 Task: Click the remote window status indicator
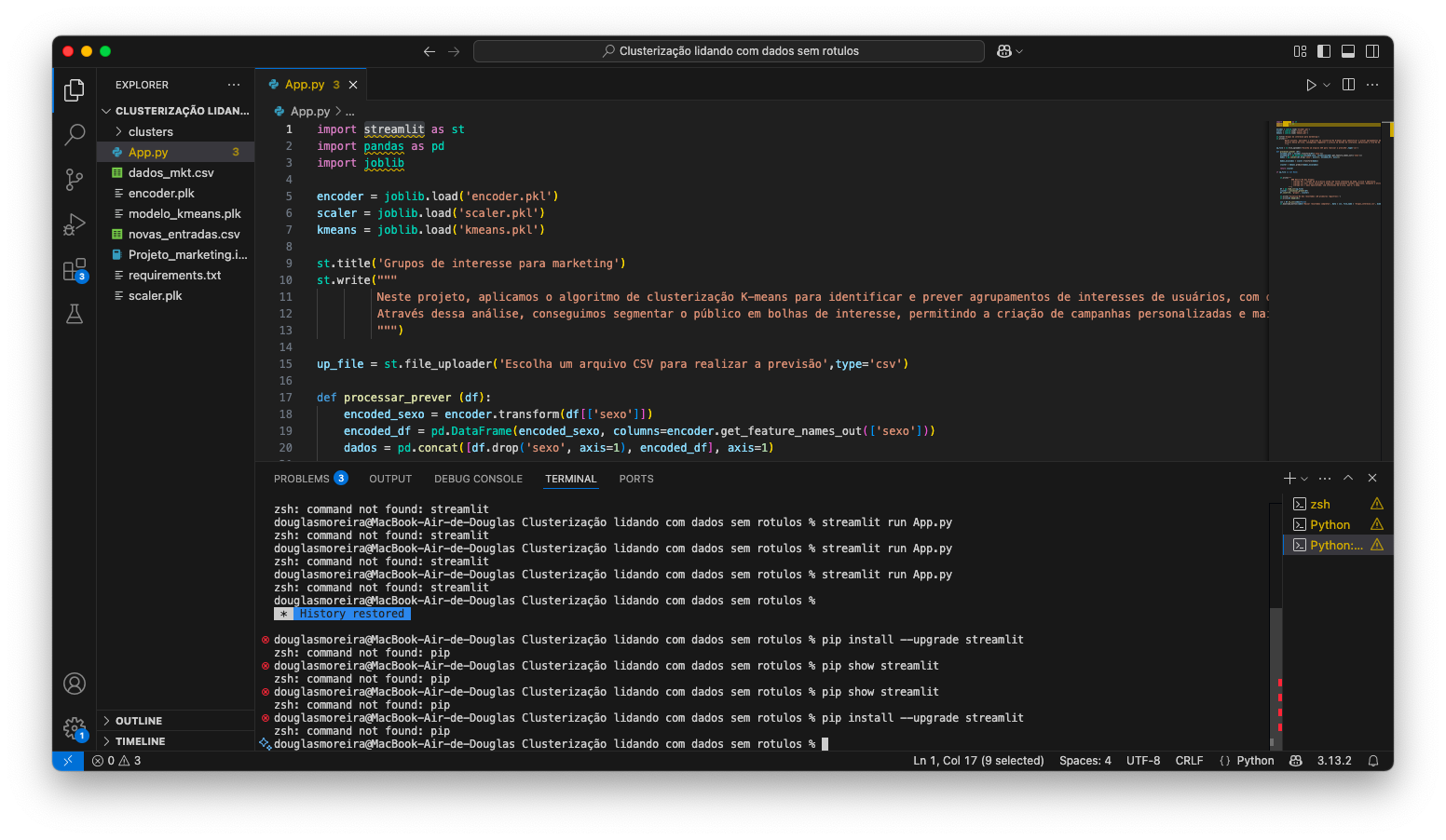(x=67, y=761)
